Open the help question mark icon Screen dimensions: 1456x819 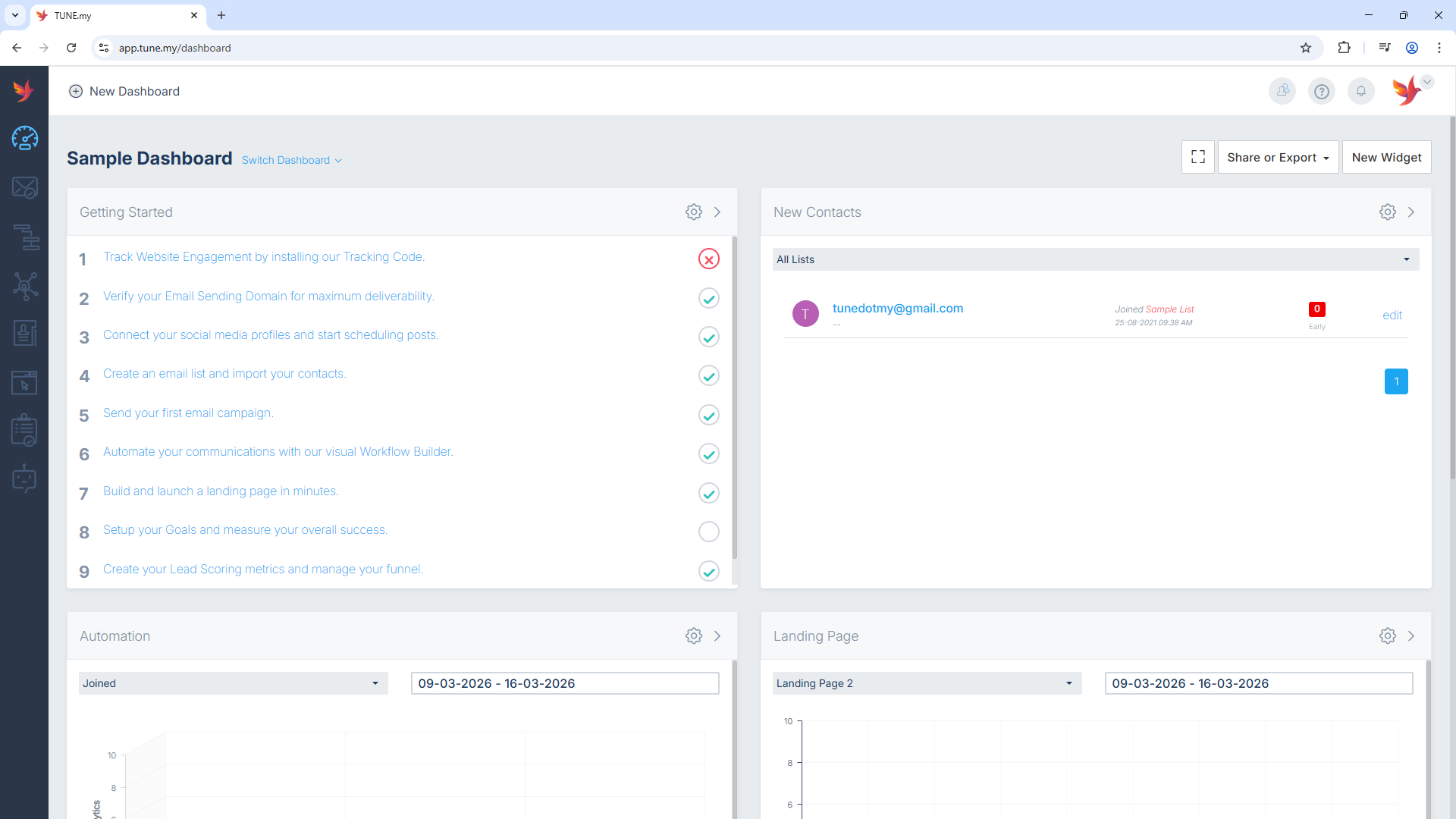[x=1322, y=92]
